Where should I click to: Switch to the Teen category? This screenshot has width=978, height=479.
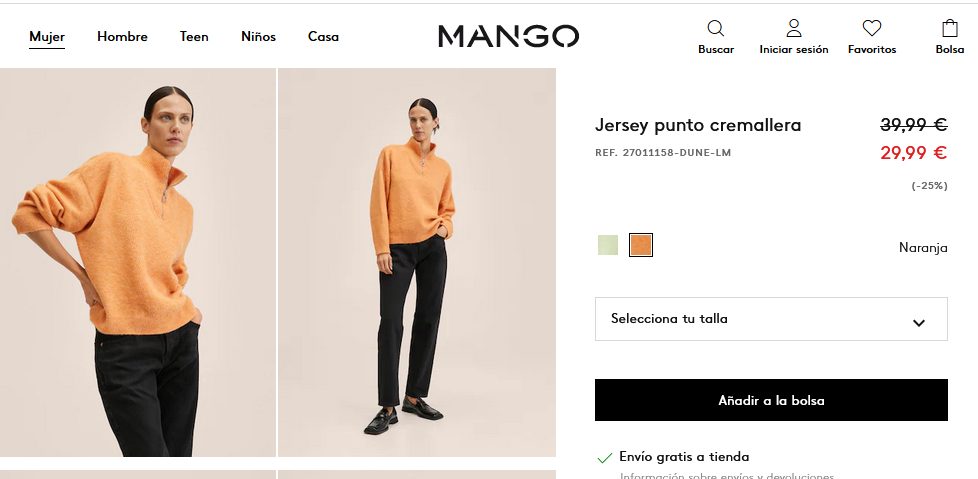pyautogui.click(x=194, y=37)
